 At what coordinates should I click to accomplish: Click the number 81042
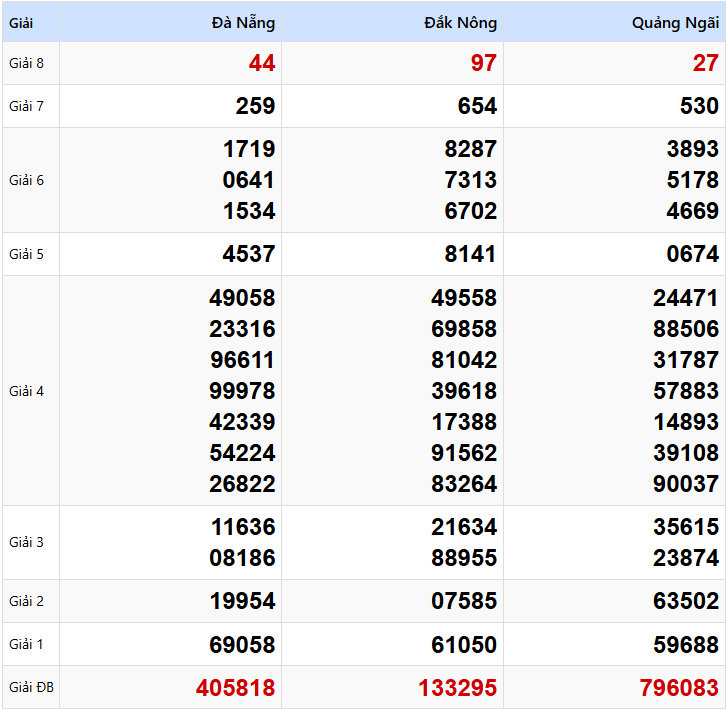(x=464, y=360)
